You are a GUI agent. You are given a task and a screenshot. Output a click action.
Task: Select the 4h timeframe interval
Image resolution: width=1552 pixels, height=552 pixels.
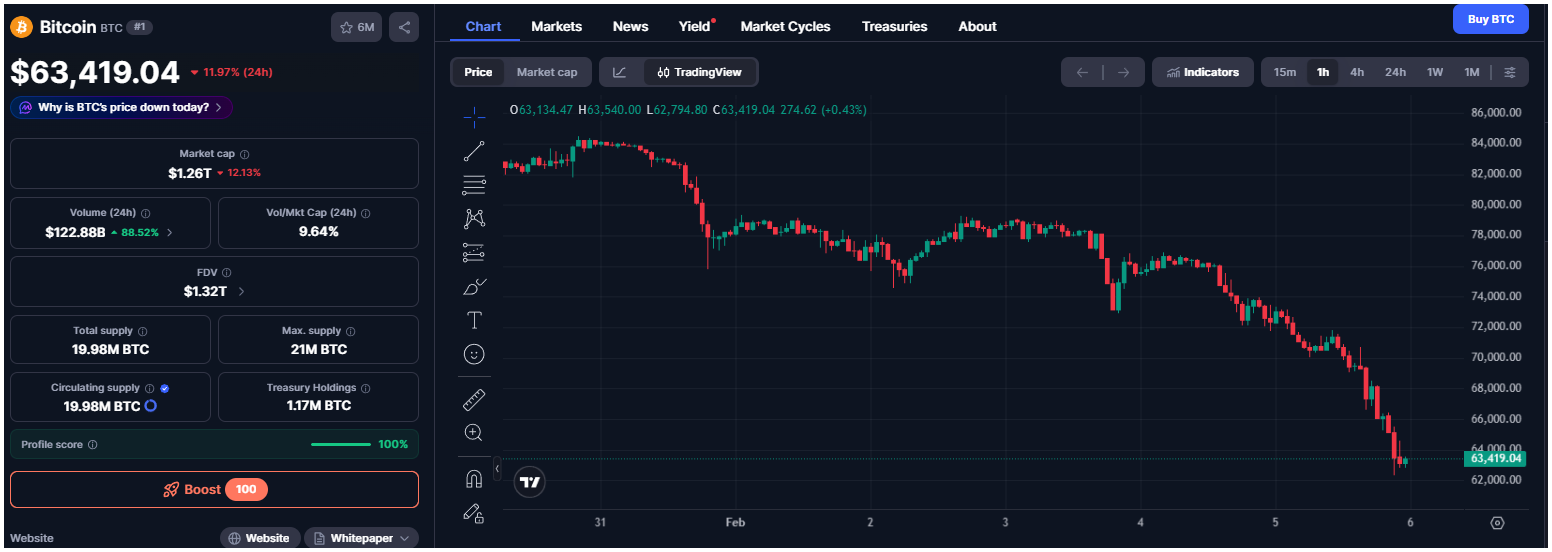[x=1357, y=72]
